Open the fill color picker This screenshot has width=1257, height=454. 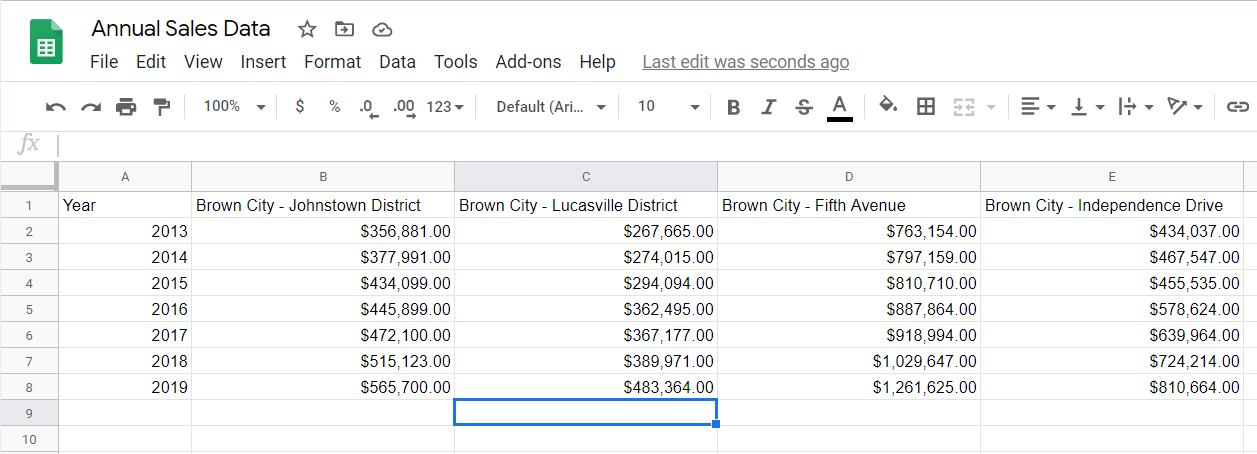888,106
